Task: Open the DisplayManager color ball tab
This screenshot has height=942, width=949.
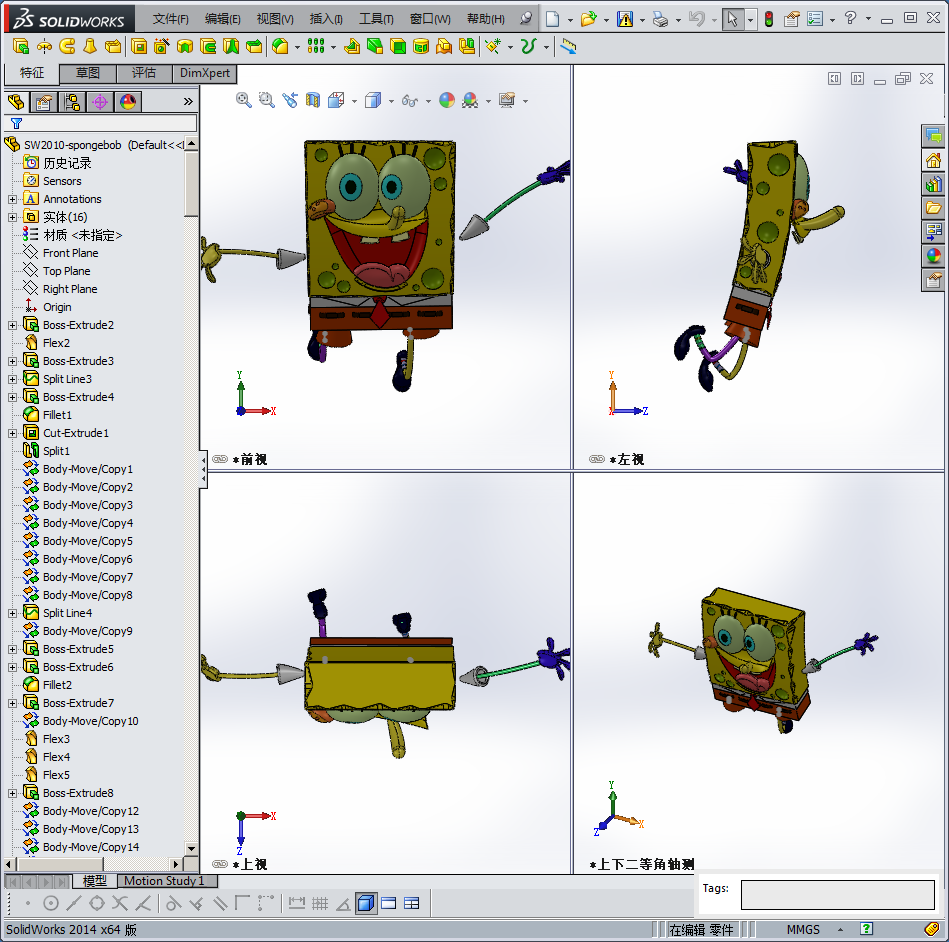Action: pos(128,102)
